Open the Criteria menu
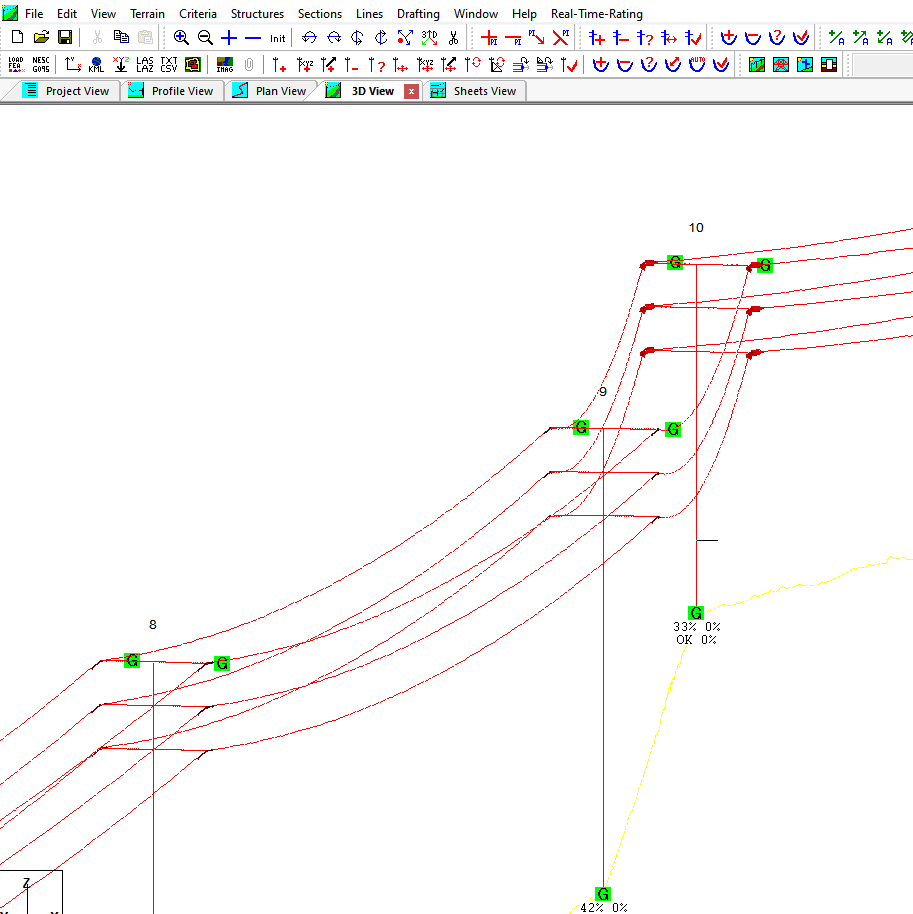 tap(198, 14)
